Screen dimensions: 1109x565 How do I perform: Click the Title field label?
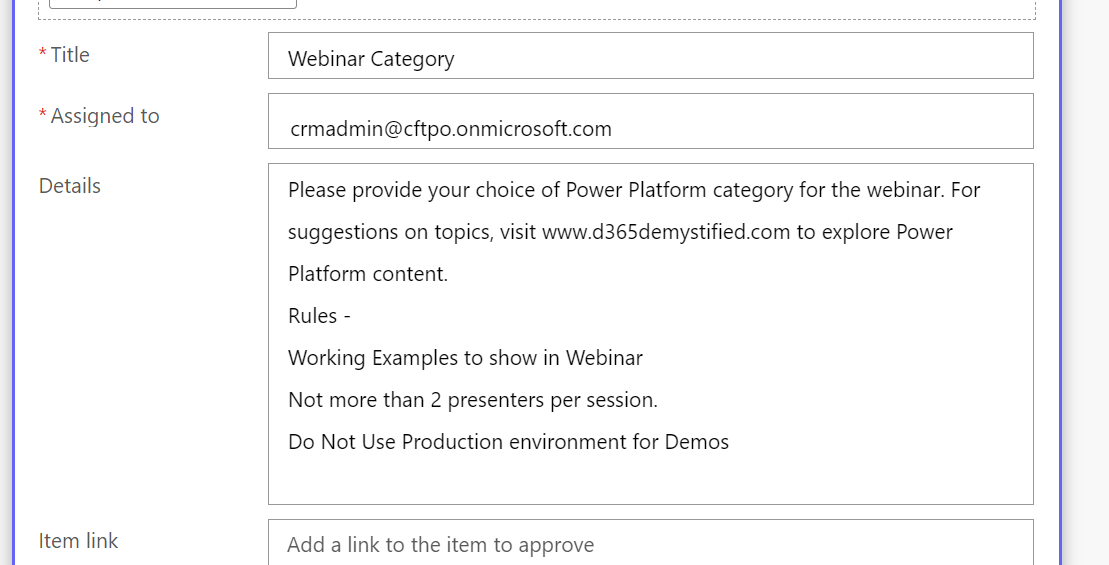[x=70, y=55]
